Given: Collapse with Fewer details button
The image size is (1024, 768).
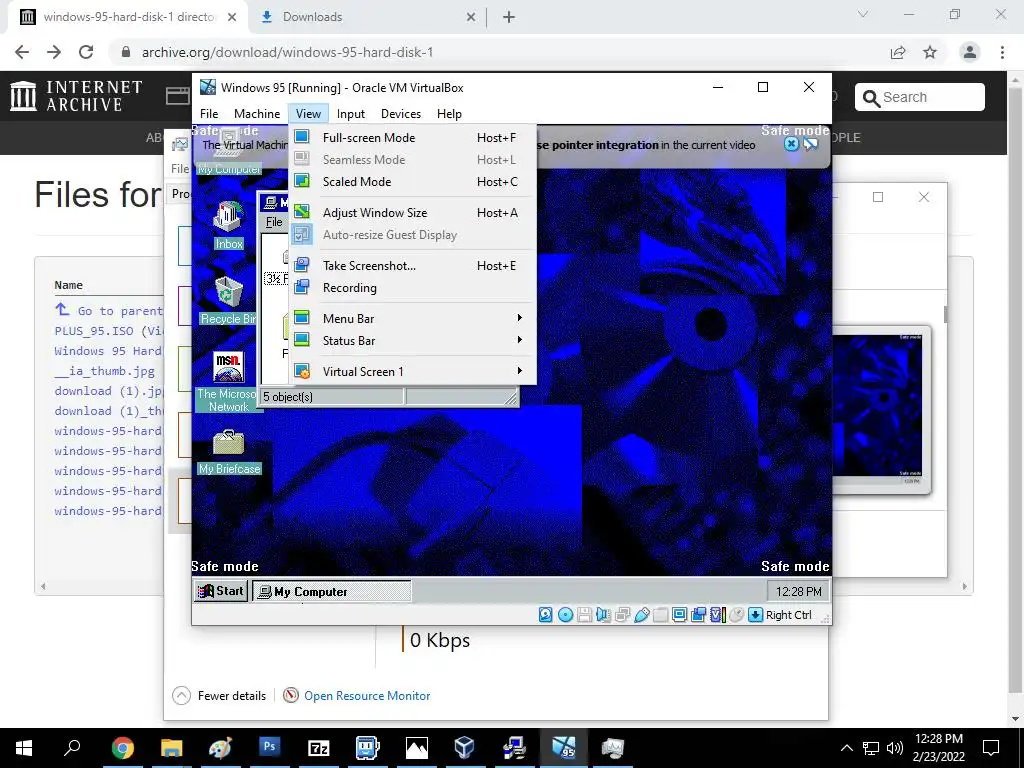Looking at the screenshot, I should click(x=219, y=696).
